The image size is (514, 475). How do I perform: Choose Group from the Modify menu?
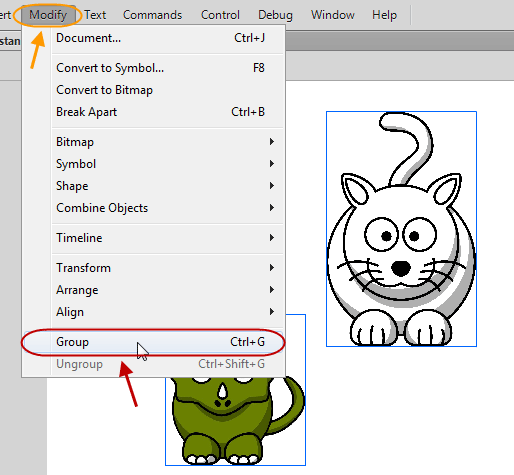(x=153, y=342)
